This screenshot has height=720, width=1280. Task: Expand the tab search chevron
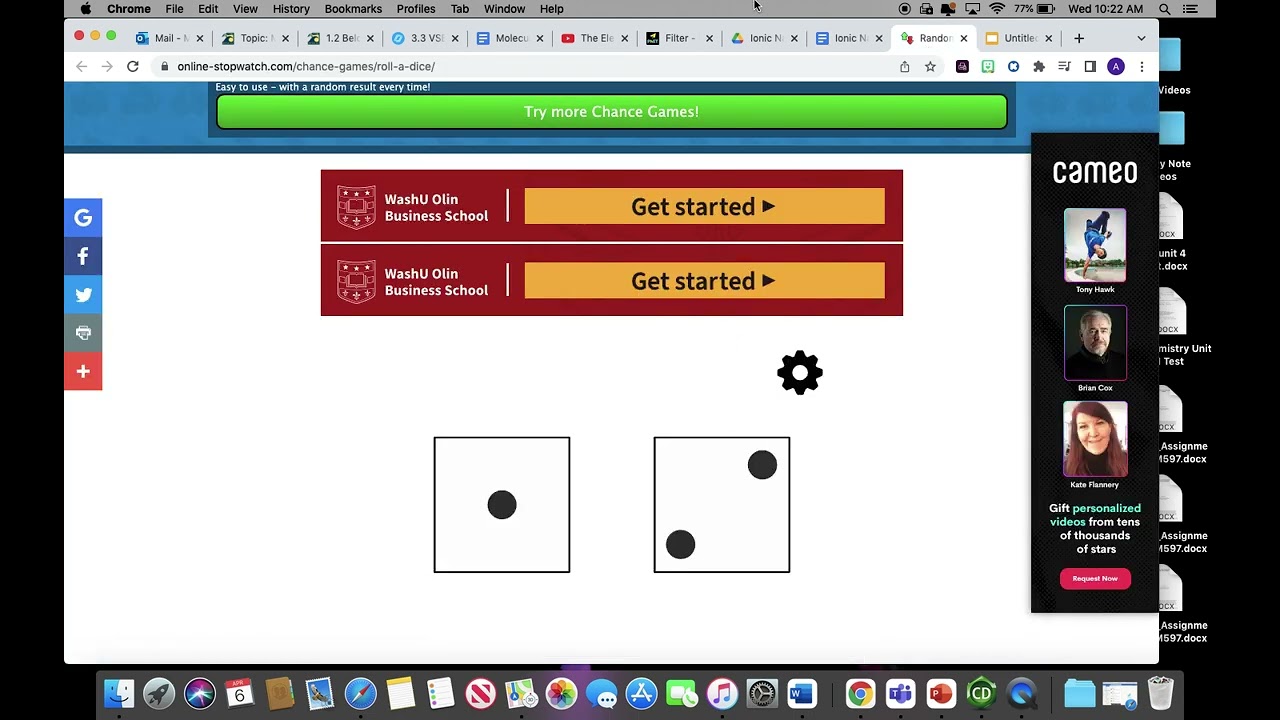(x=1141, y=38)
